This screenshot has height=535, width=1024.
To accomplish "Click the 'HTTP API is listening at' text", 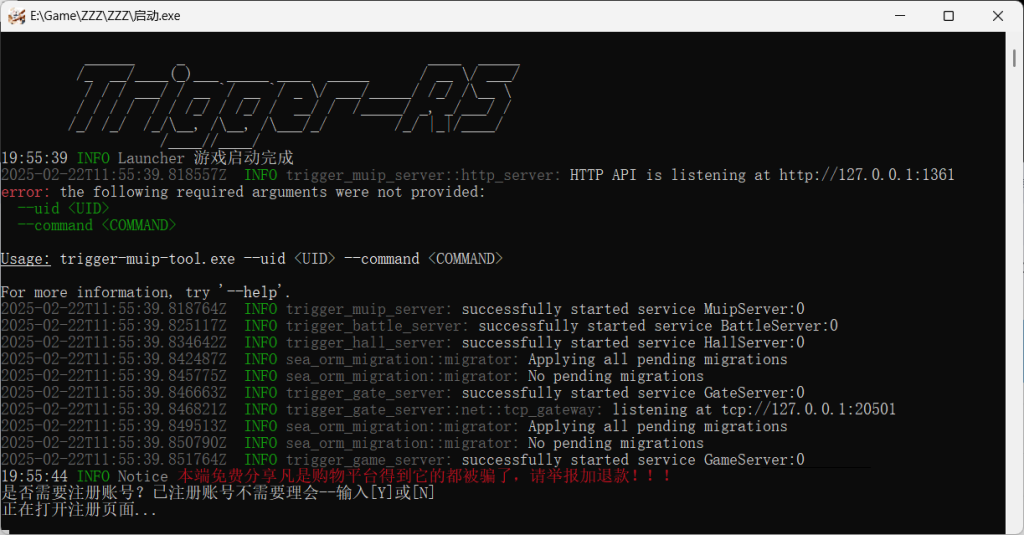I will click(670, 175).
